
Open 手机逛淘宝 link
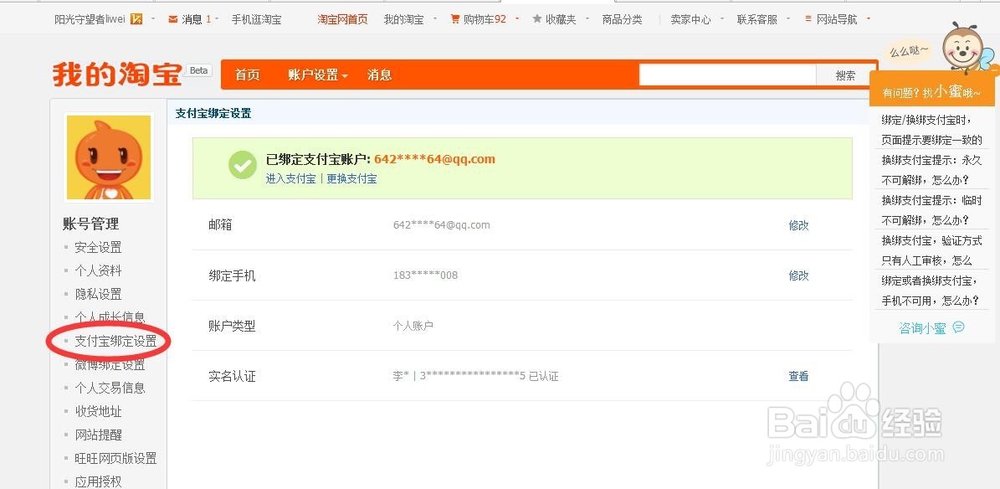click(256, 19)
